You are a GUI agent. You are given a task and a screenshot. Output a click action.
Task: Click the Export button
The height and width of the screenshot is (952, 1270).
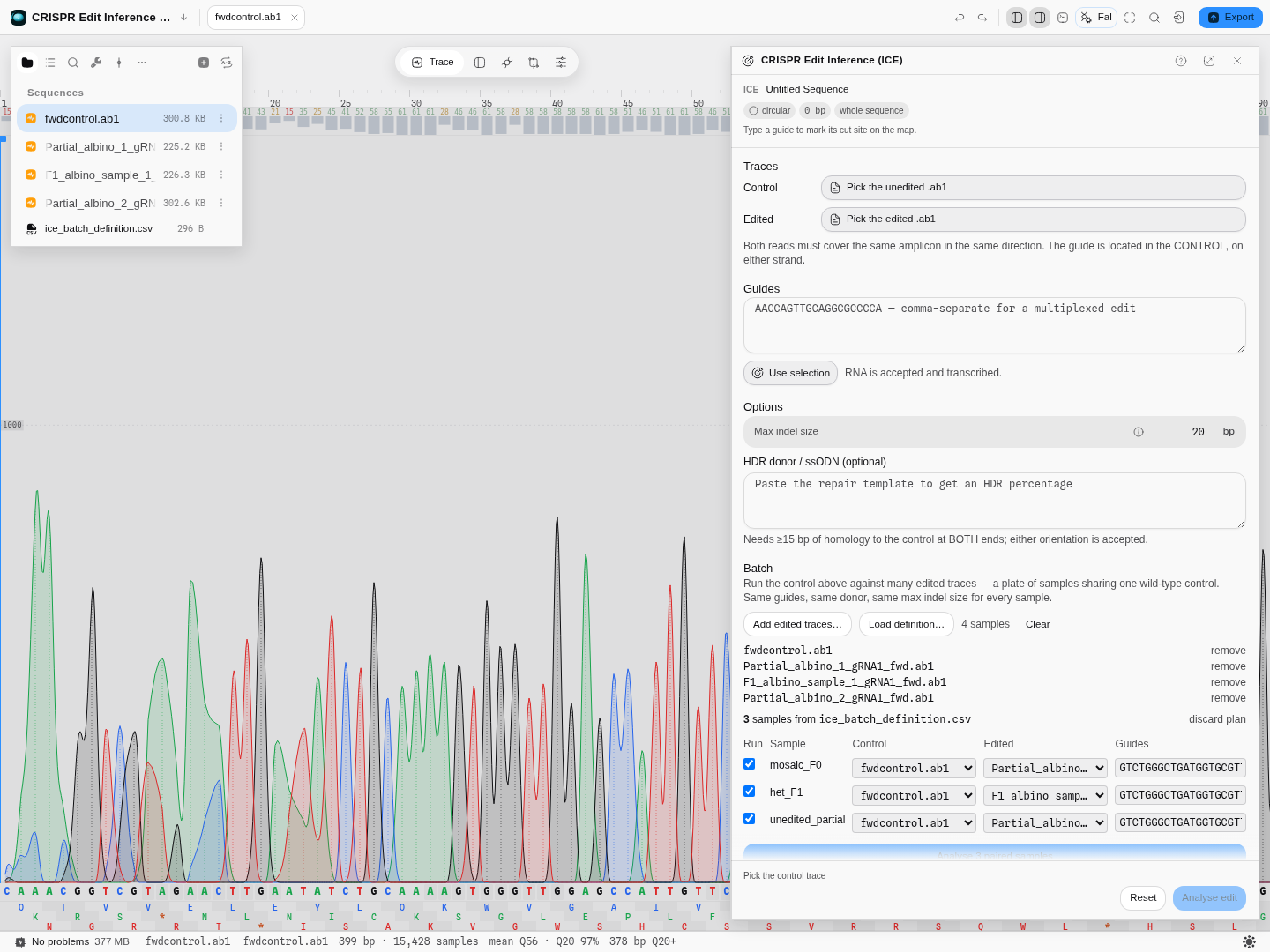(x=1230, y=18)
